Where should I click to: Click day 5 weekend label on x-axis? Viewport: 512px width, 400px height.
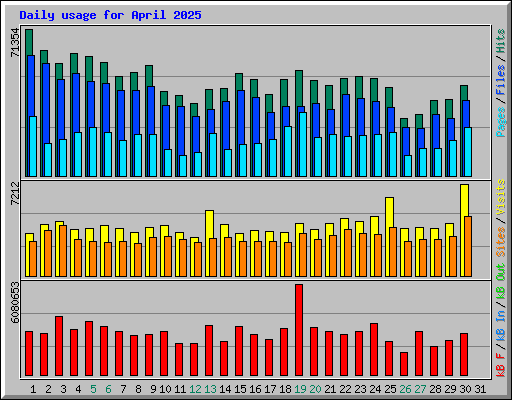click(93, 389)
